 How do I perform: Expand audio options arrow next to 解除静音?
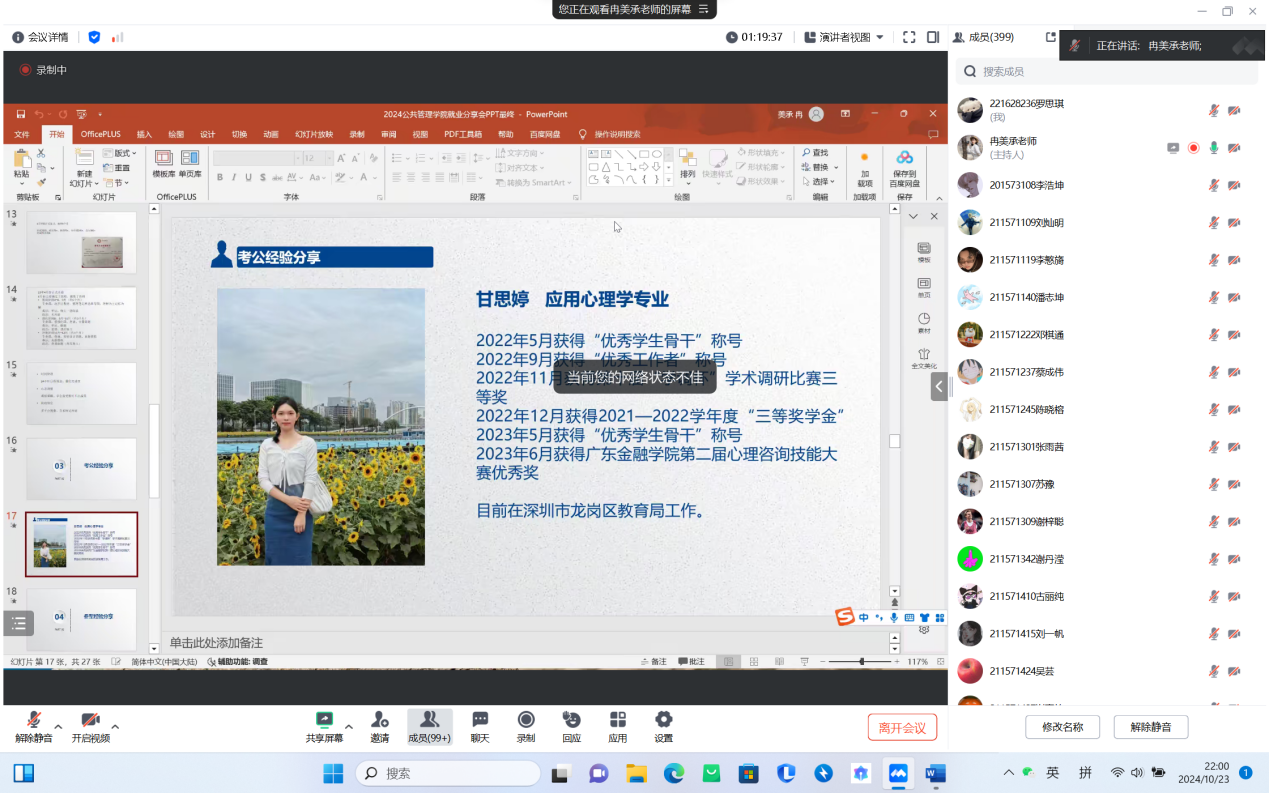(58, 727)
